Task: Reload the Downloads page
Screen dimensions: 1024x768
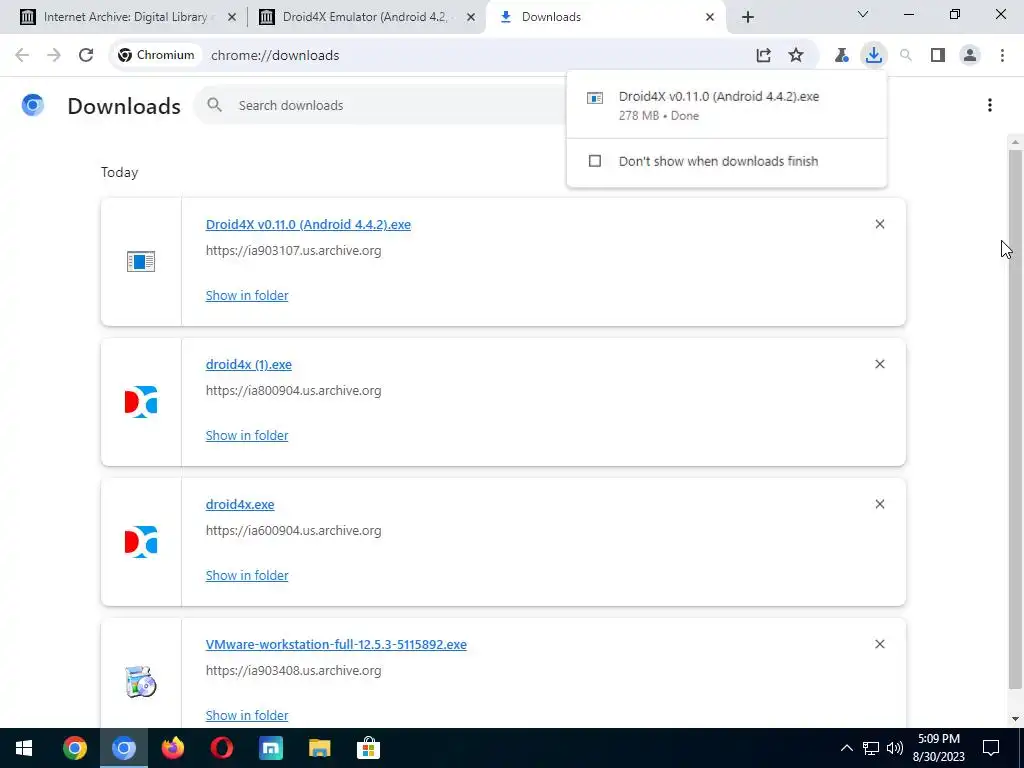Action: (86, 56)
